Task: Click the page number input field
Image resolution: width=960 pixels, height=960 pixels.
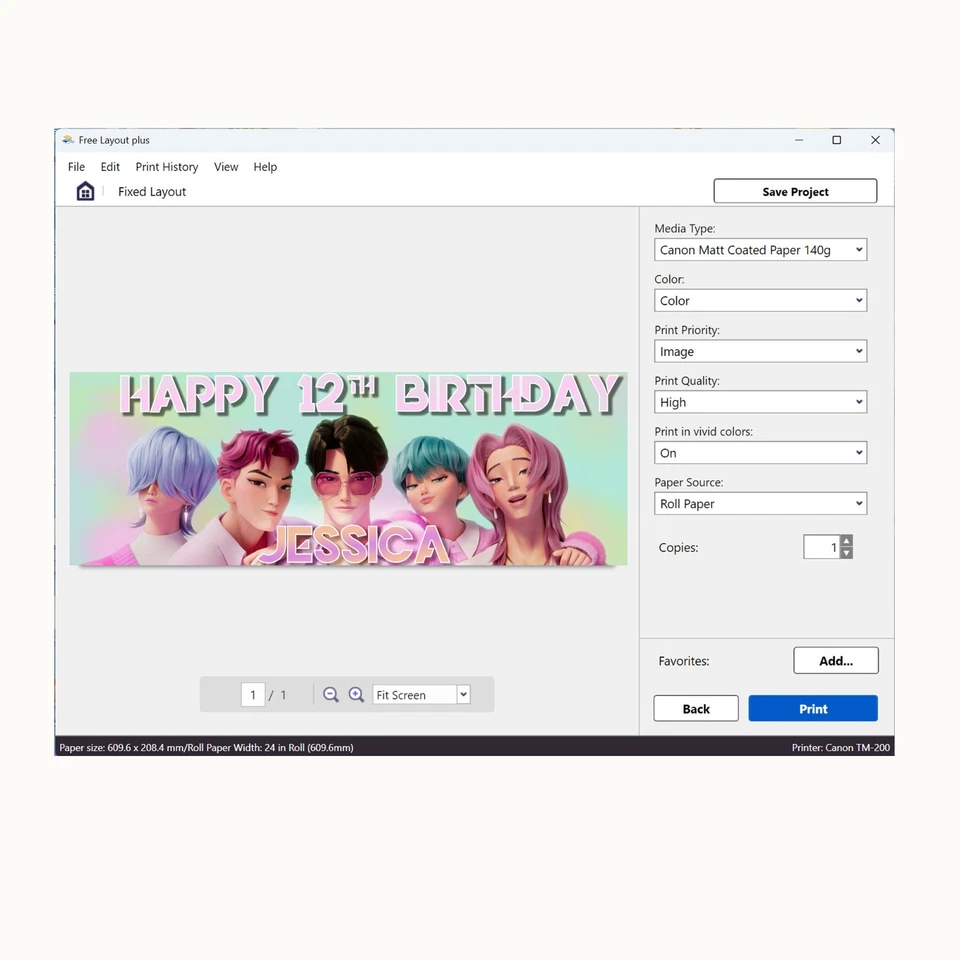Action: (253, 694)
